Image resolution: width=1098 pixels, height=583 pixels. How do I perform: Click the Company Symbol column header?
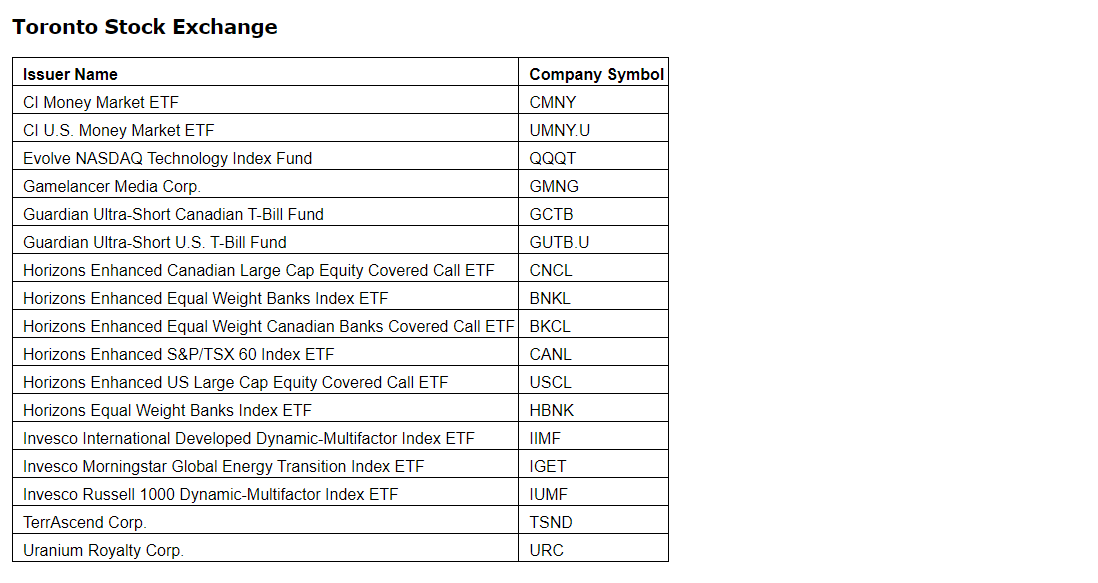(596, 74)
